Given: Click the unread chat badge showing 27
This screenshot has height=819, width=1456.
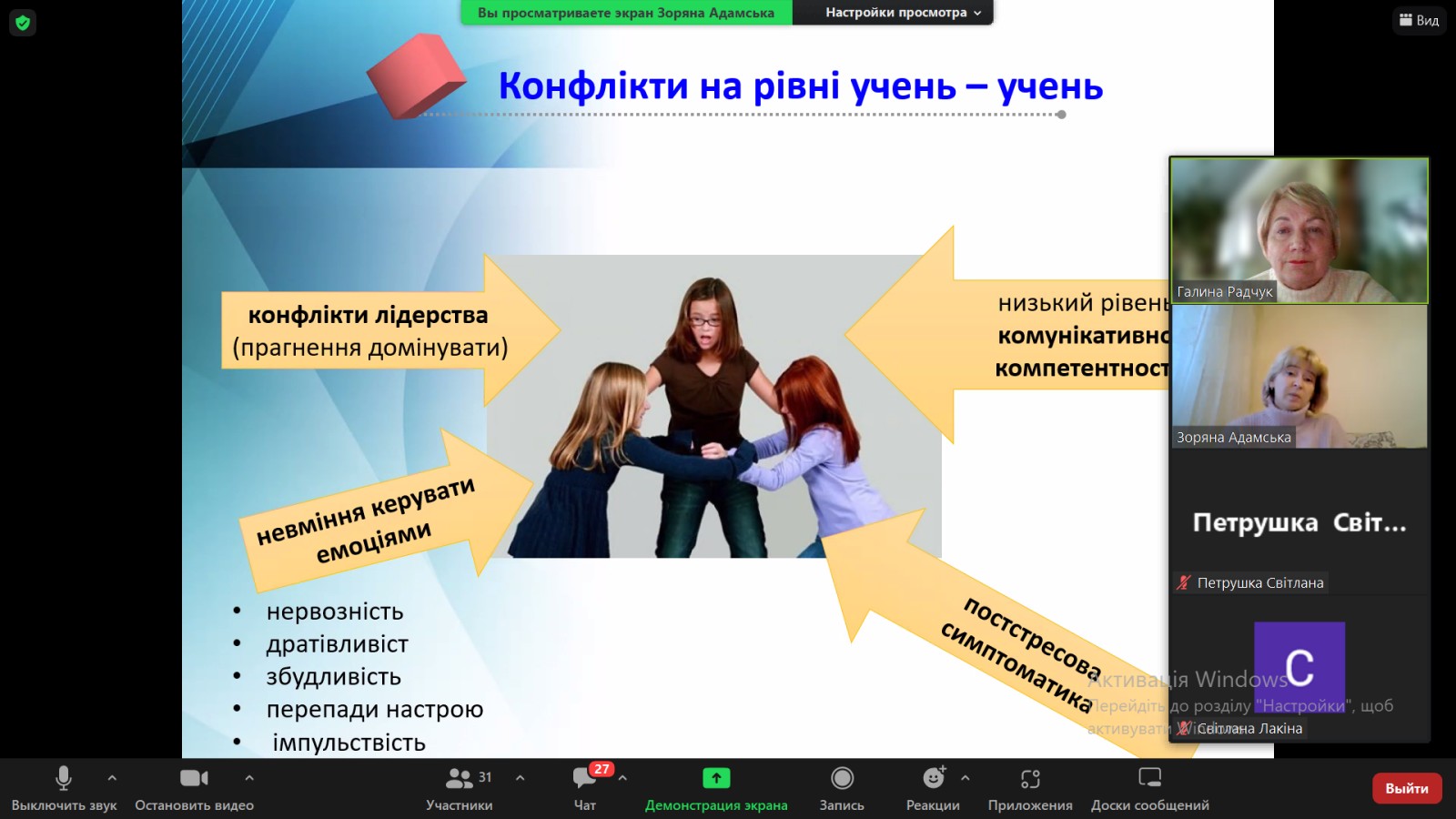Looking at the screenshot, I should tap(601, 769).
